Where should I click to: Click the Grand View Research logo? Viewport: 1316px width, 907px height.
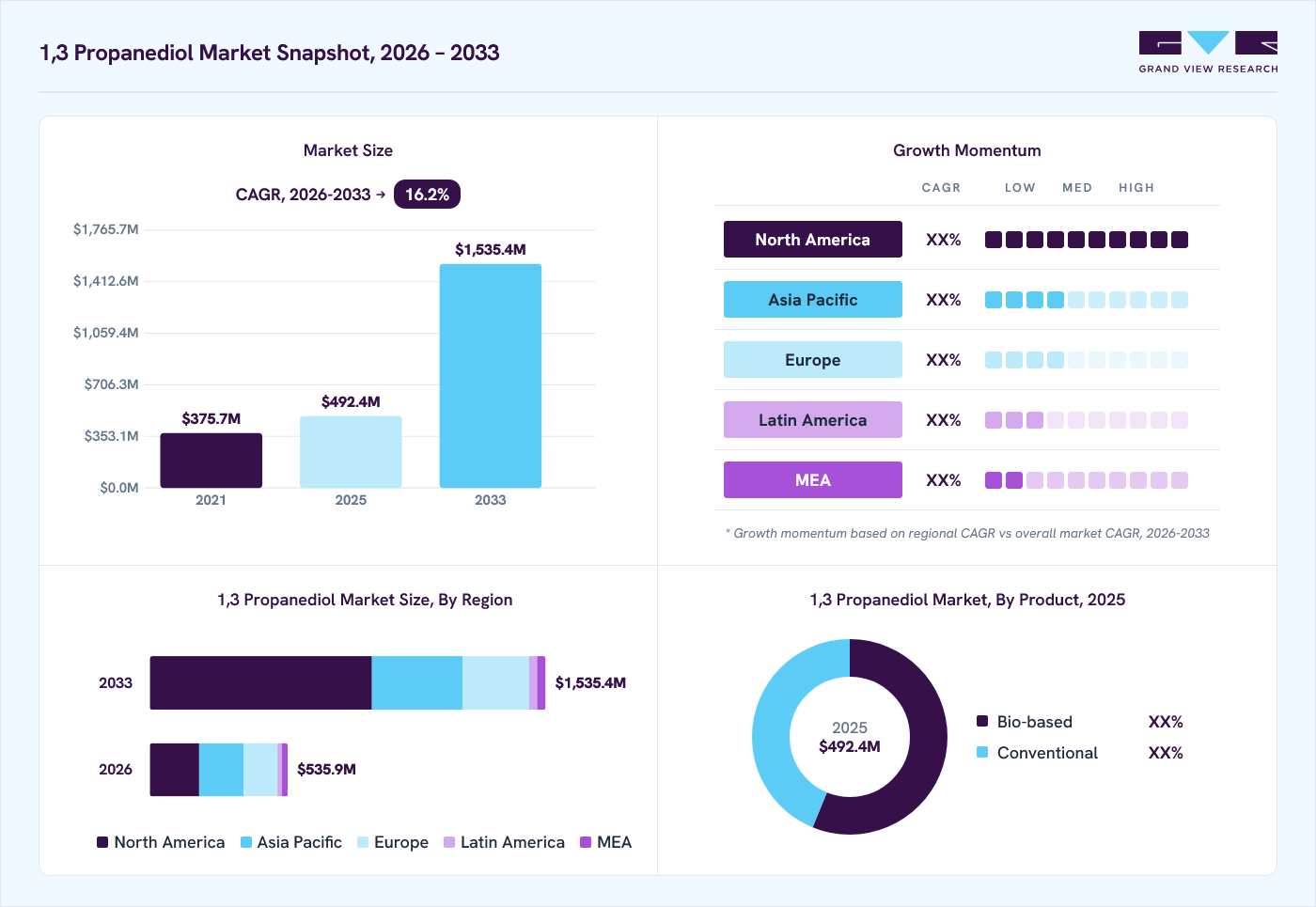1208,53
